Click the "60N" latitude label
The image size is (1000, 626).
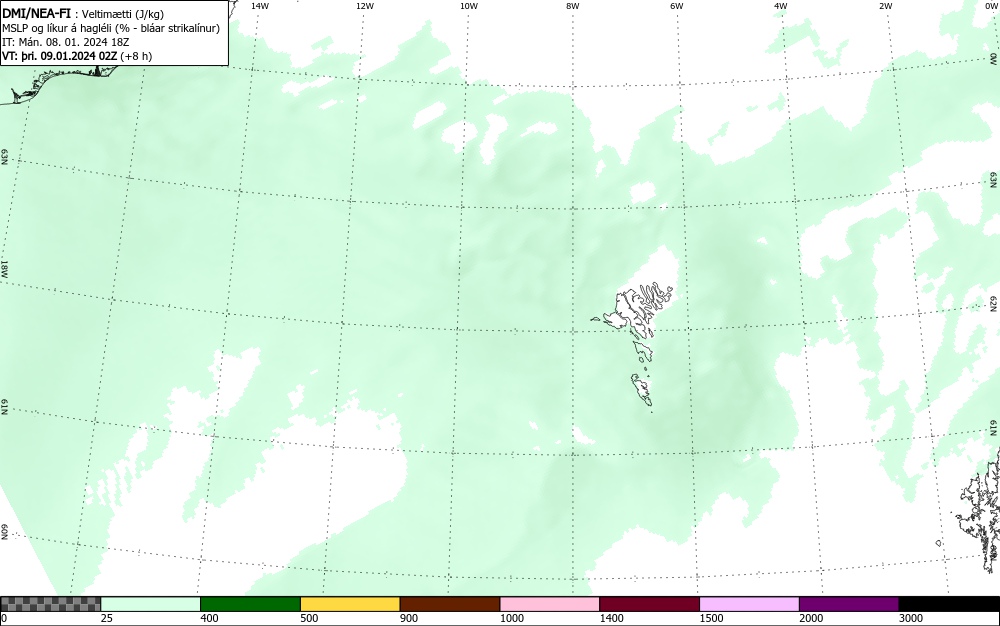coord(4,532)
